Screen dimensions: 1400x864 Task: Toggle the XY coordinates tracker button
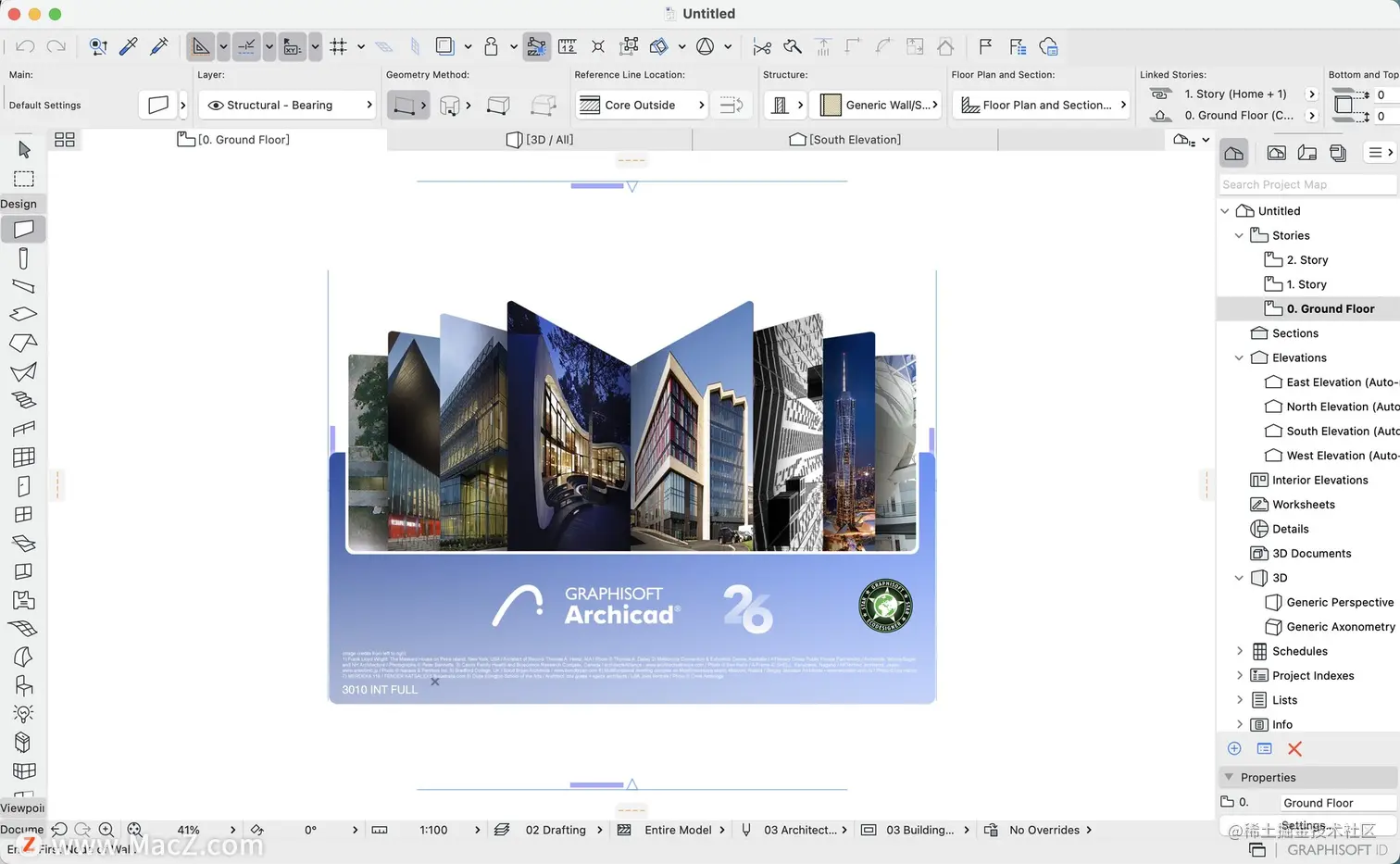tap(293, 46)
